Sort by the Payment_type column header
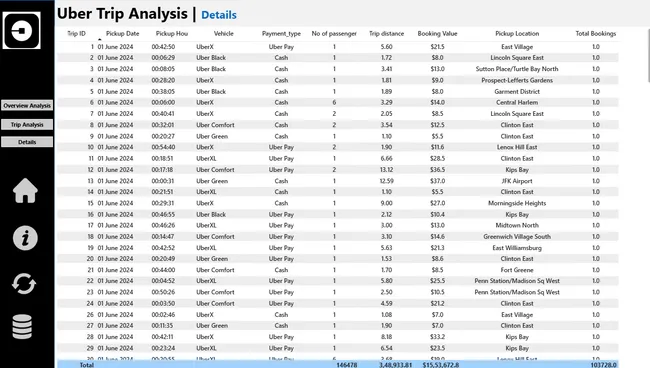This screenshot has width=650, height=368. [x=281, y=34]
